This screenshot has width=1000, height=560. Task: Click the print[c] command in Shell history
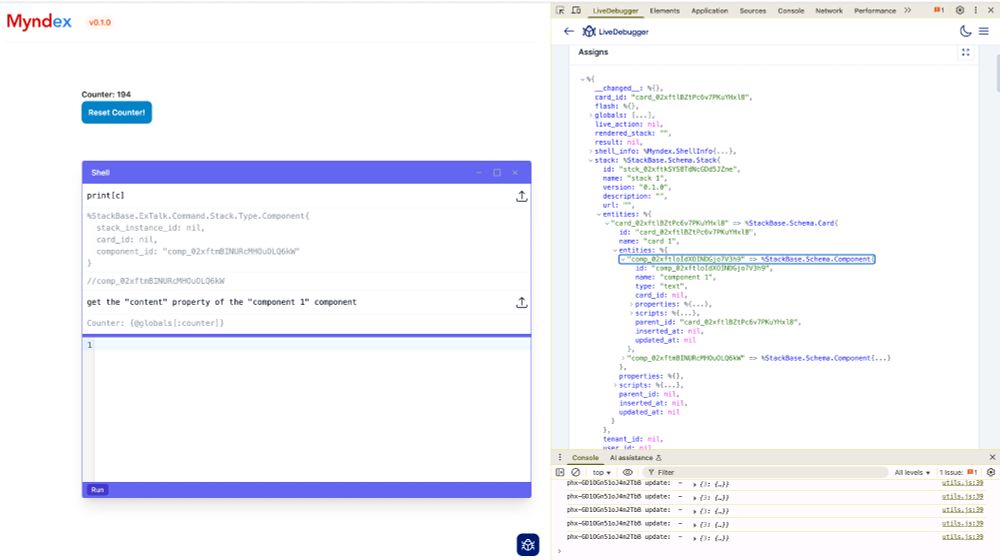[x=106, y=196]
